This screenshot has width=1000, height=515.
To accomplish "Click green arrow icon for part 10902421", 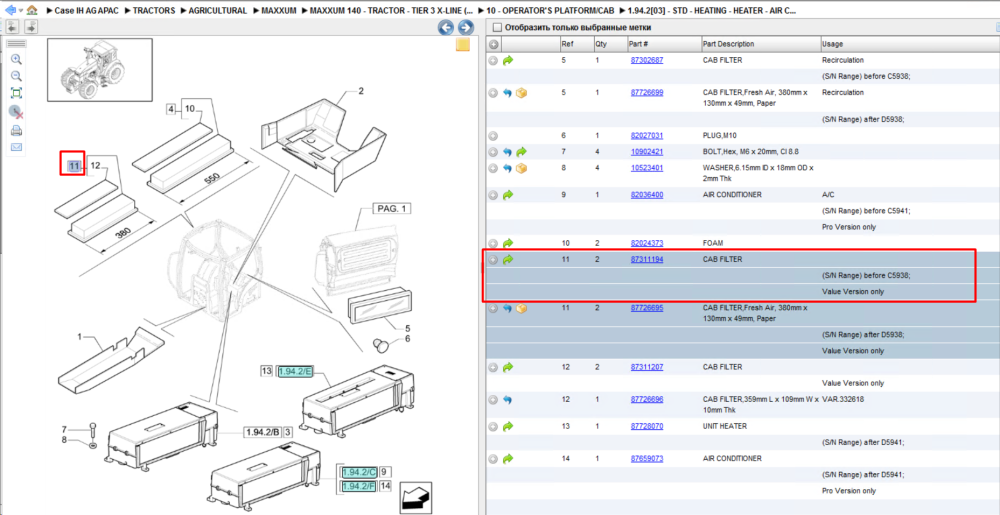I will [x=522, y=152].
